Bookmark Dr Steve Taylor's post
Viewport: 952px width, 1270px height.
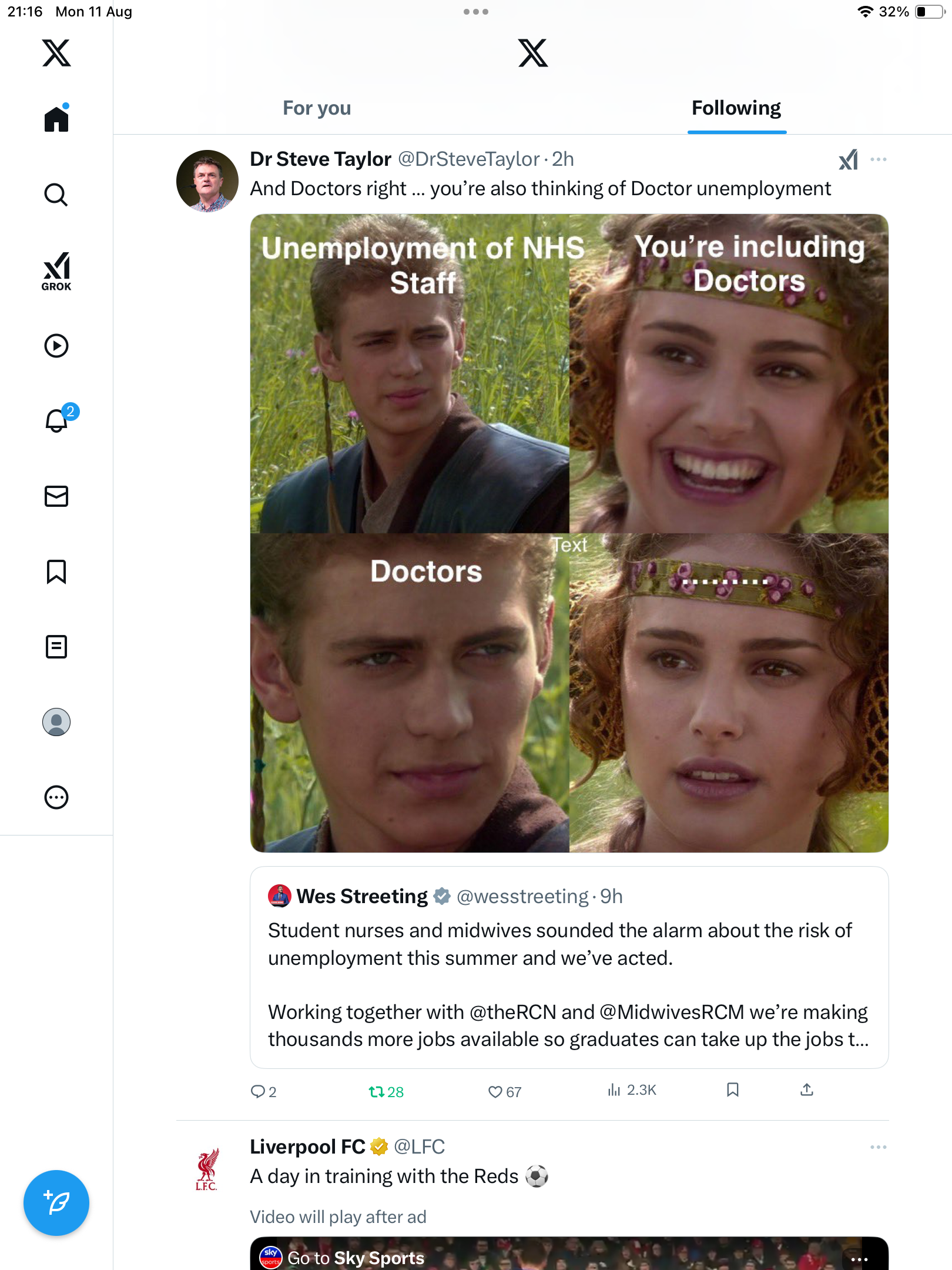click(732, 1090)
